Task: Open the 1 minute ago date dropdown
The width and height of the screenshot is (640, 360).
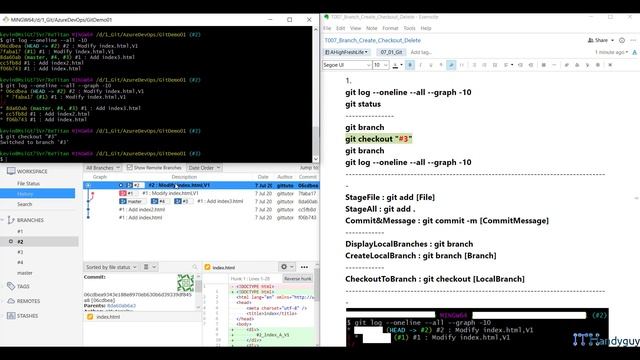Action: 611,52
